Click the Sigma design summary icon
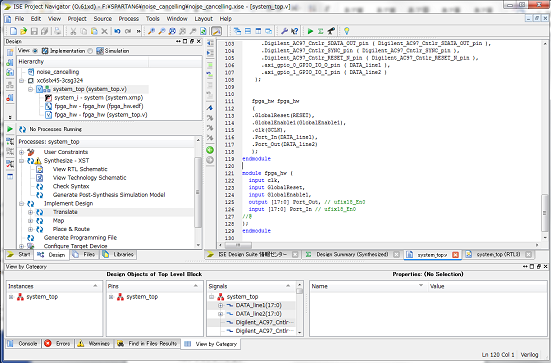Image resolution: width=551 pixels, height=363 pixels. pos(320,31)
